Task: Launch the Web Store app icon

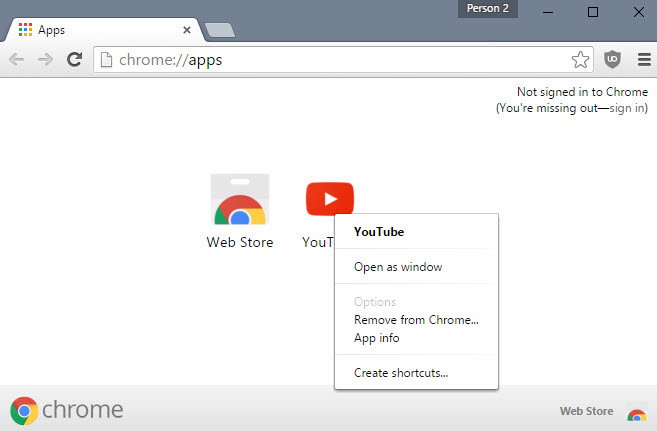Action: (240, 199)
